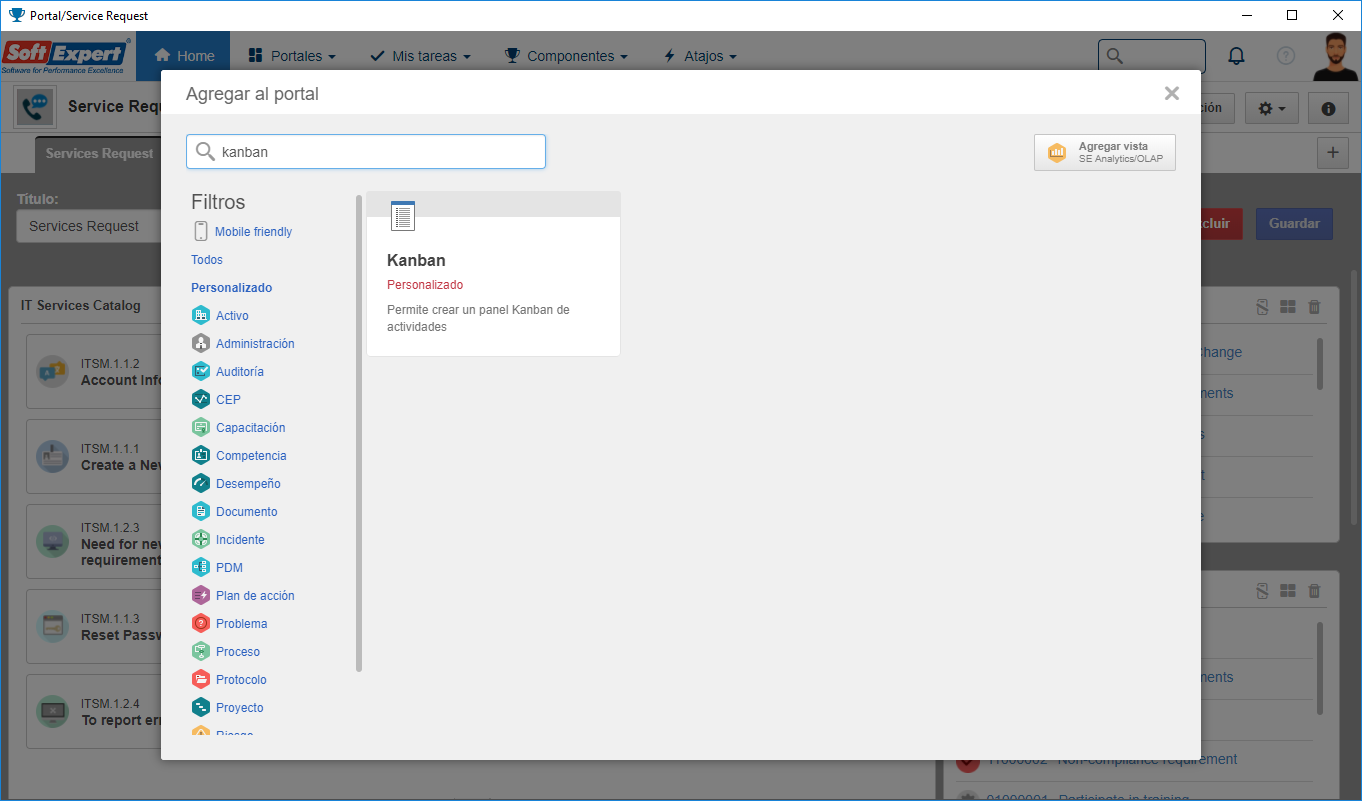
Task: Click the Problema filter icon
Action: click(x=201, y=623)
